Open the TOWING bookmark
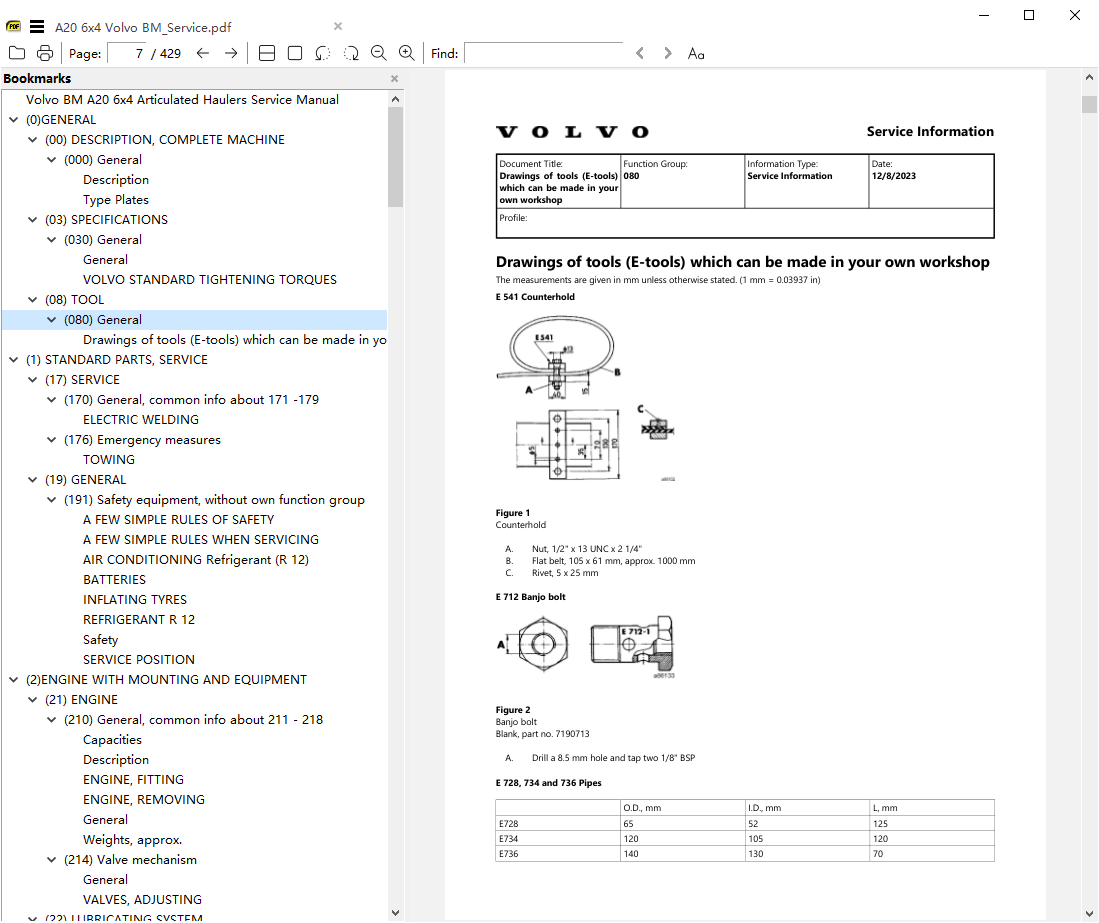The height and width of the screenshot is (923, 1099). point(109,460)
